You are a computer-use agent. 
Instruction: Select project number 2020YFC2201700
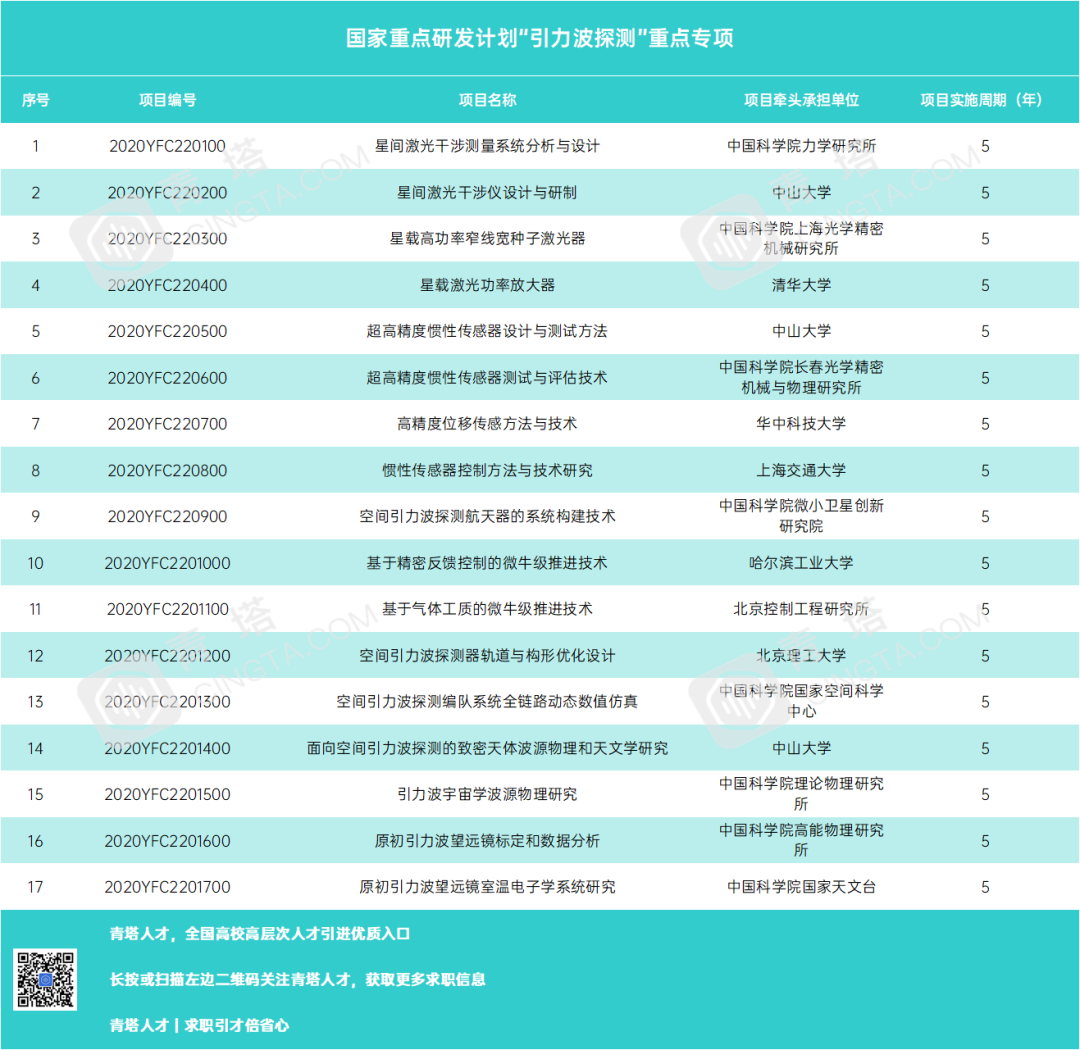pos(167,887)
